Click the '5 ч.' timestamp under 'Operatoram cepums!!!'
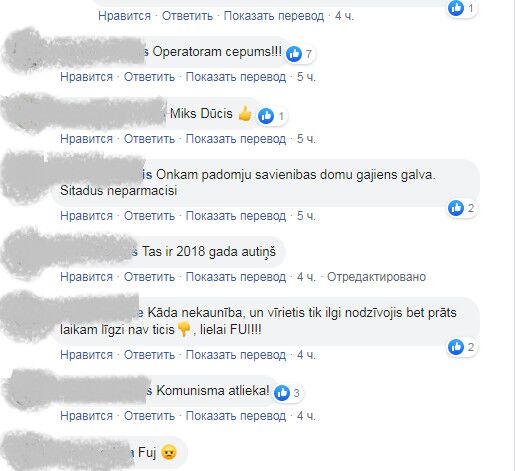The height and width of the screenshot is (471, 515). tap(306, 77)
